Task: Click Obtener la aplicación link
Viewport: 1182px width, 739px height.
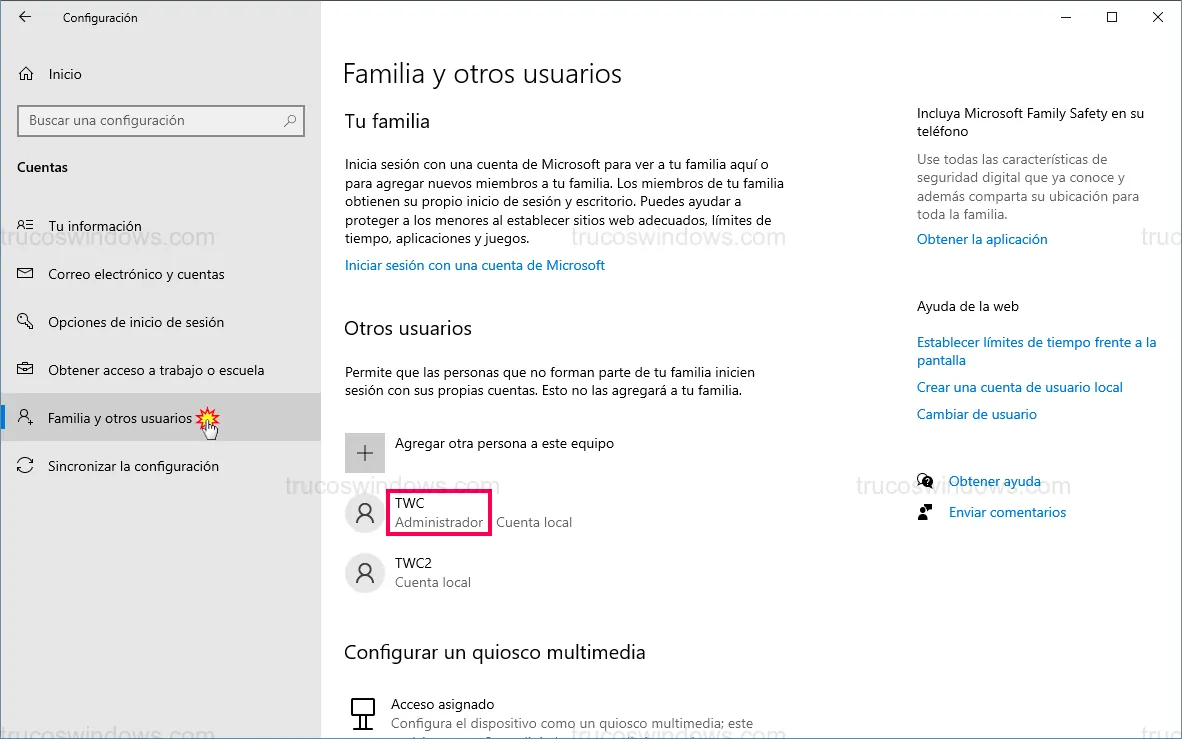Action: (x=982, y=239)
